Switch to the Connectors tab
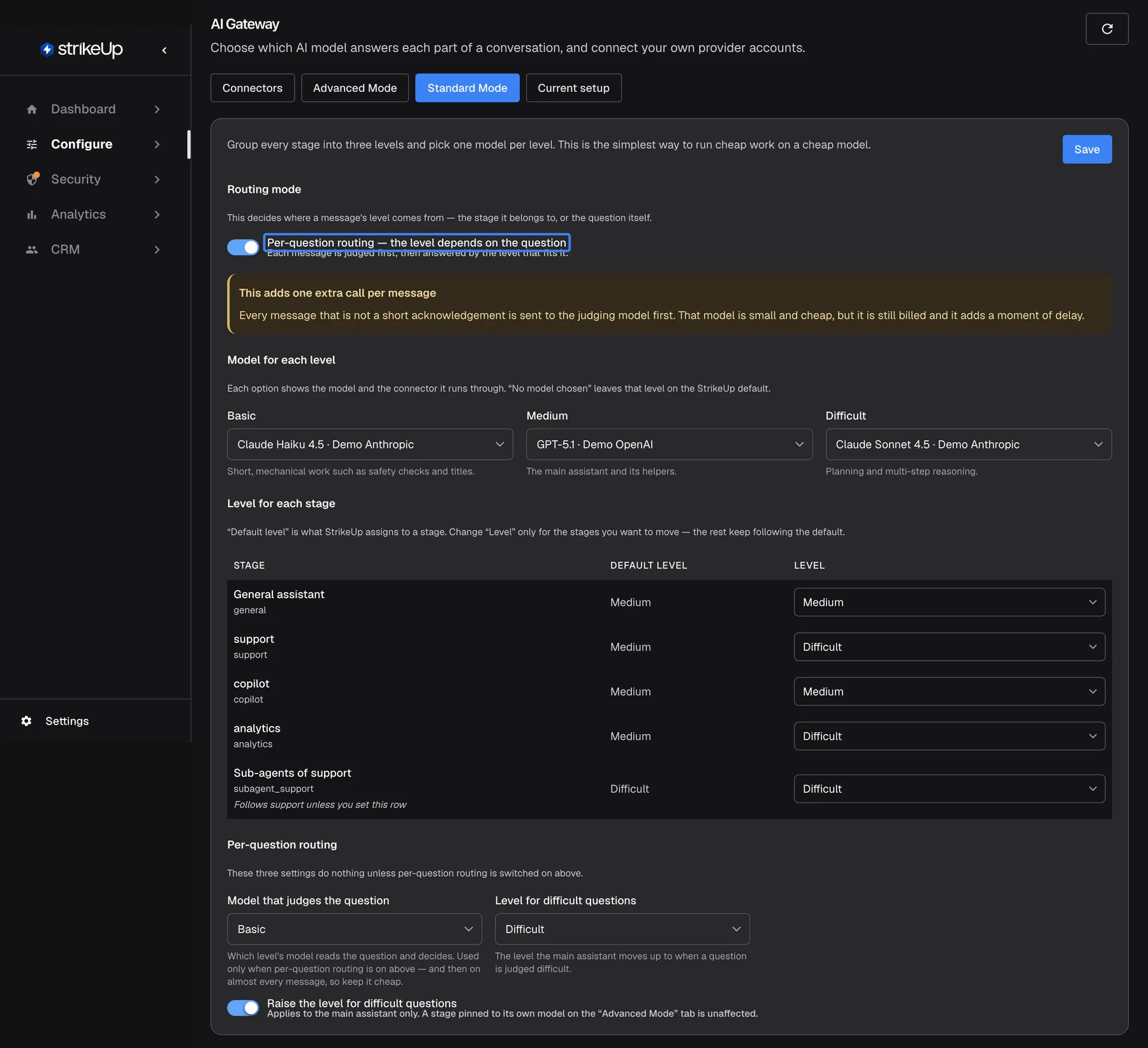This screenshot has width=1148, height=1048. (x=252, y=88)
